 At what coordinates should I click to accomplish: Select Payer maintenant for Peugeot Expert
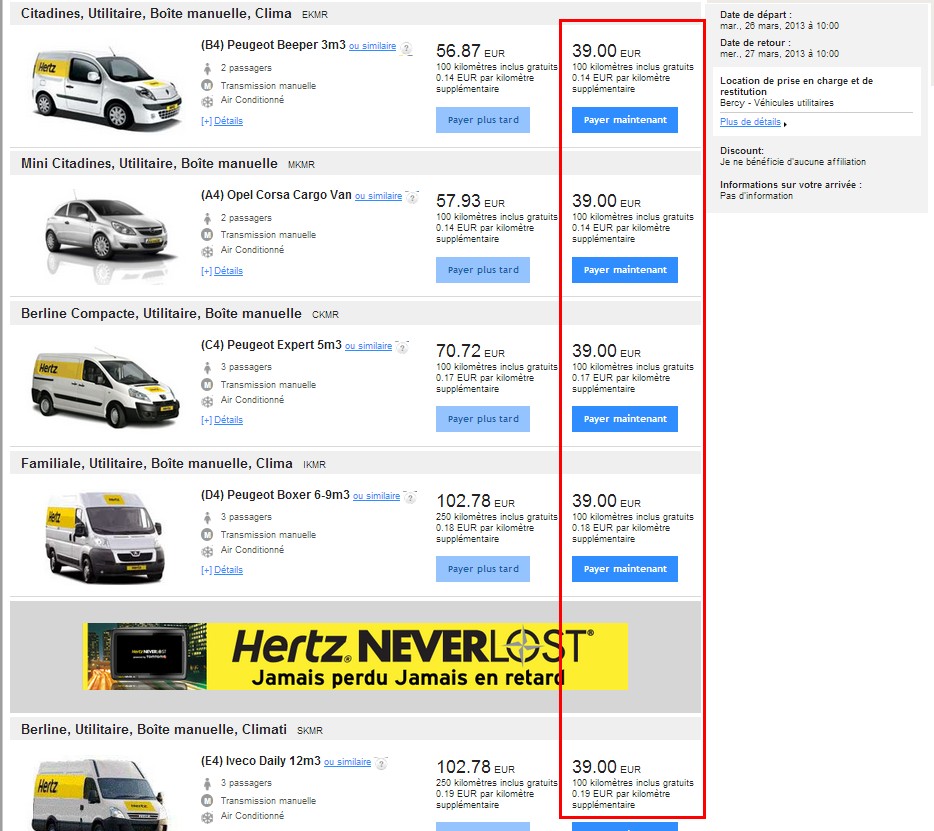coord(625,419)
